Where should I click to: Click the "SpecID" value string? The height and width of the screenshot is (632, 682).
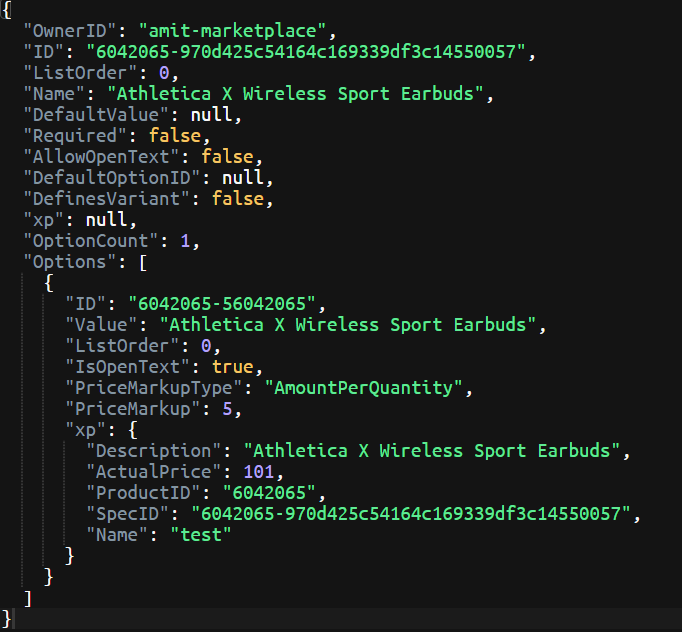click(411, 514)
